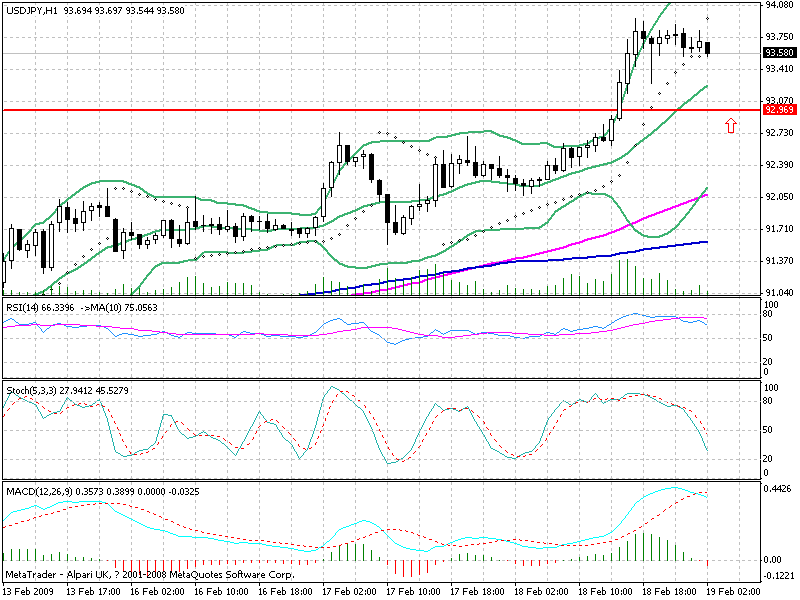
Task: Click the 18 Feb 02:00 time axis label
Action: click(541, 591)
